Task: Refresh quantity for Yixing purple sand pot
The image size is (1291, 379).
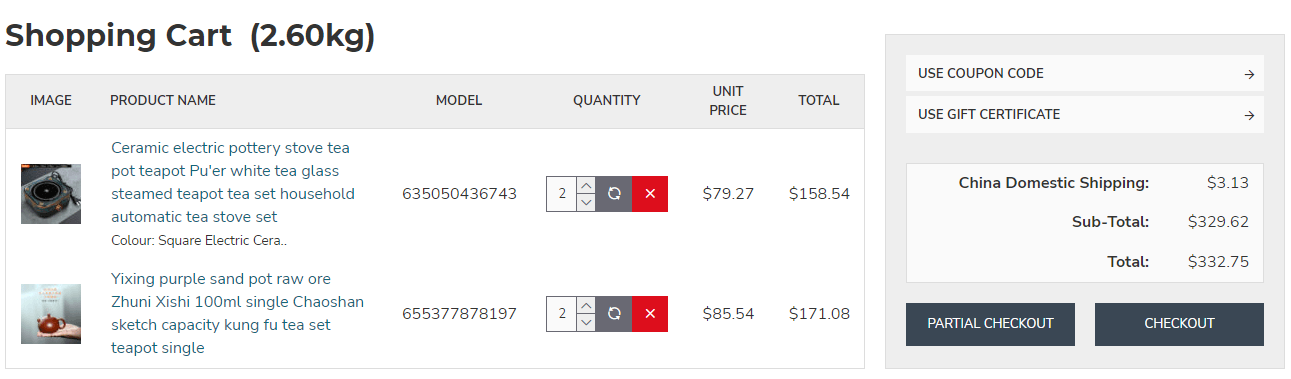Action: pos(614,314)
